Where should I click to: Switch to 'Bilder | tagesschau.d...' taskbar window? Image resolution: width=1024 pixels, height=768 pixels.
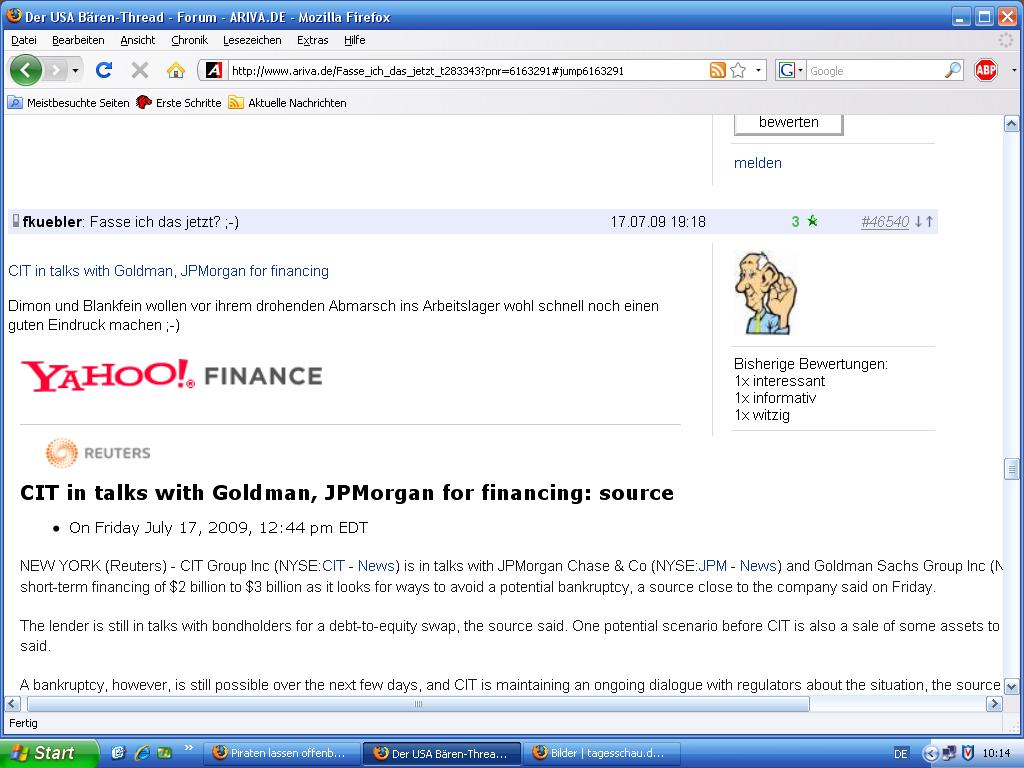tap(603, 753)
